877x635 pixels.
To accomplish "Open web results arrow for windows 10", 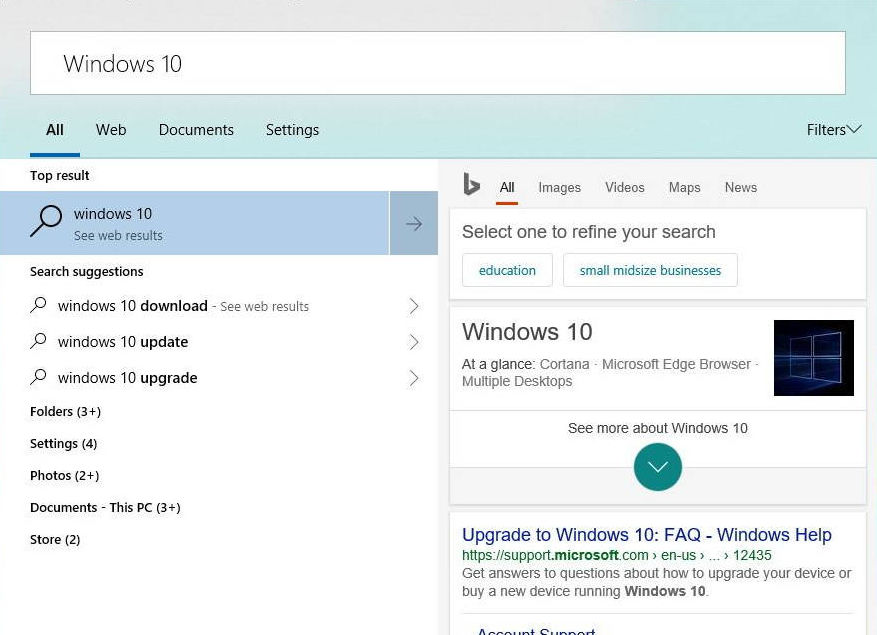I will point(414,223).
